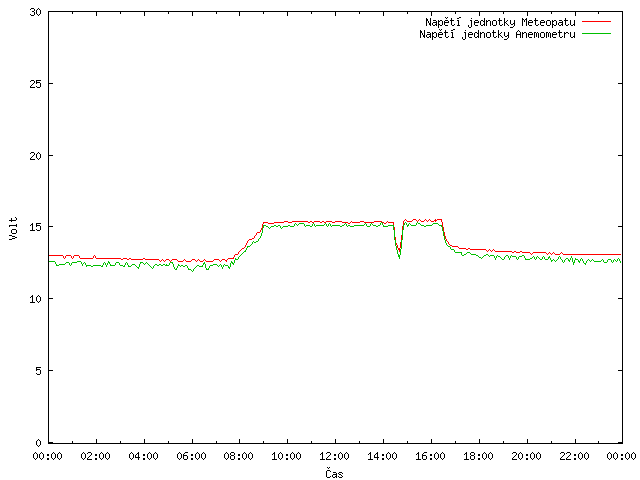Image resolution: width=640 pixels, height=480 pixels.
Task: Click the y-axis value 30
Action: 36,12
